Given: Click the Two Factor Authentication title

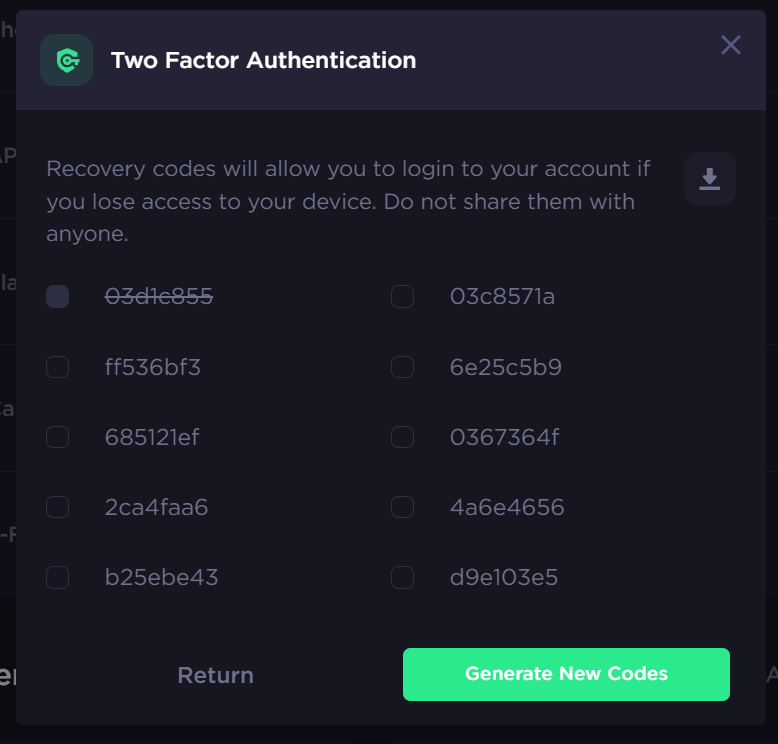Looking at the screenshot, I should point(263,60).
